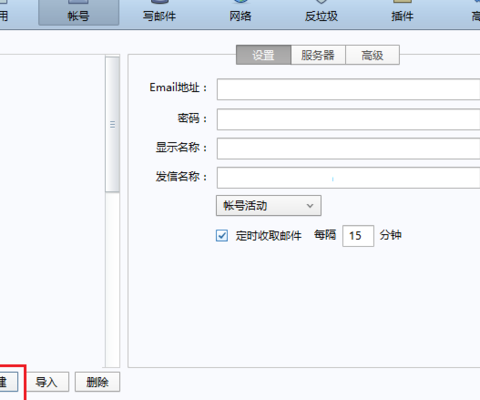Viewport: 480px width, 400px height.
Task: Focus the 显示名称 text field
Action: click(348, 149)
